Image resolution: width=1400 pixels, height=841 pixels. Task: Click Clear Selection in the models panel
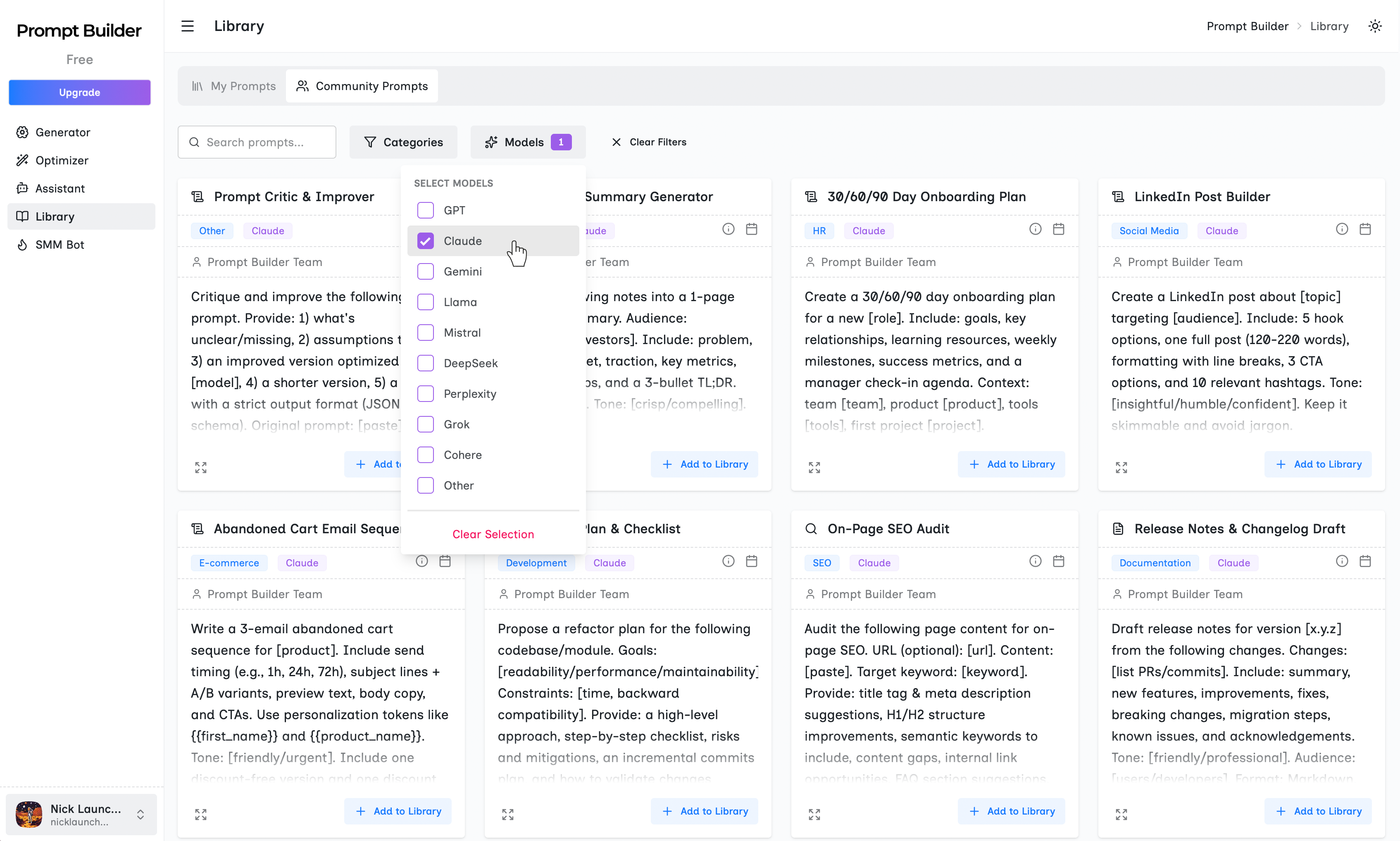[x=493, y=534]
